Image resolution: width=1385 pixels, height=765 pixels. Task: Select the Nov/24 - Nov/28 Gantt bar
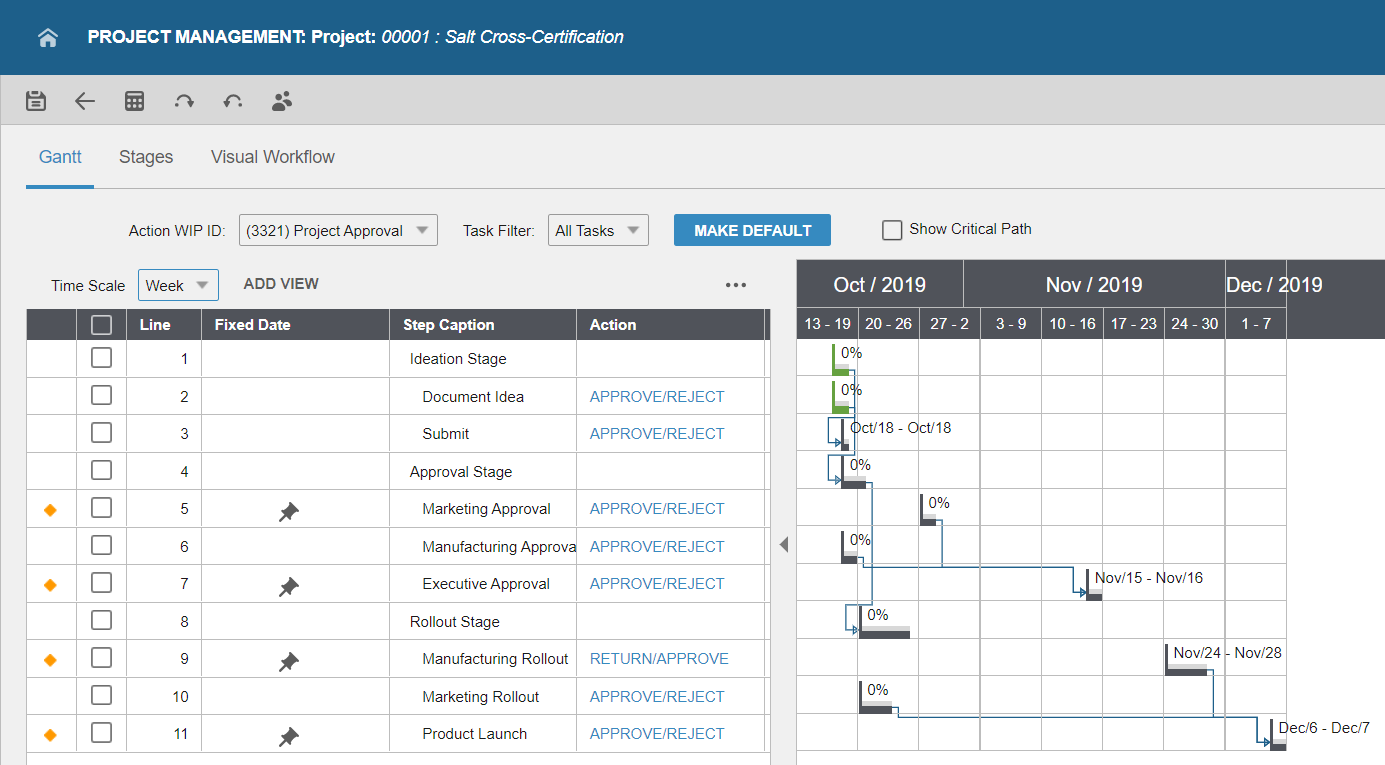(1187, 670)
